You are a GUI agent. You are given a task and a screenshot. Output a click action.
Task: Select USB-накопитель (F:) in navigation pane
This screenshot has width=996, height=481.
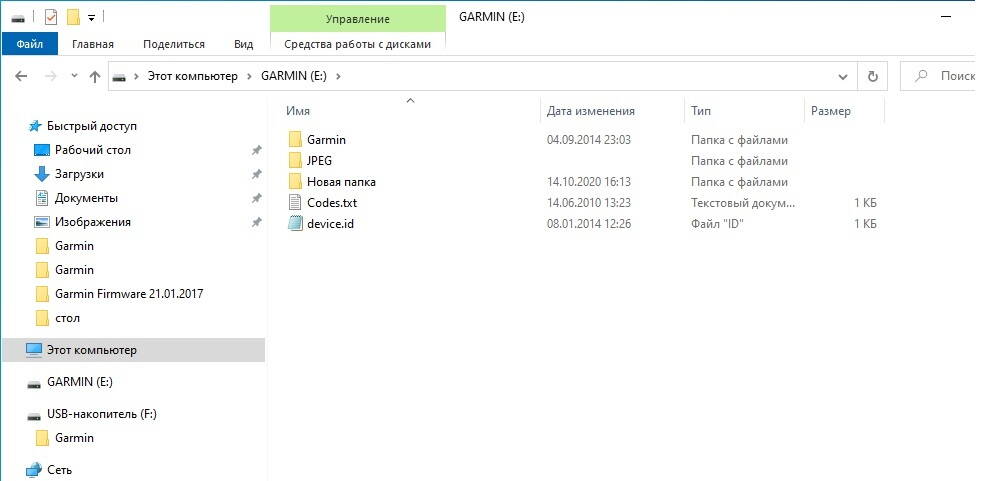[x=102, y=414]
